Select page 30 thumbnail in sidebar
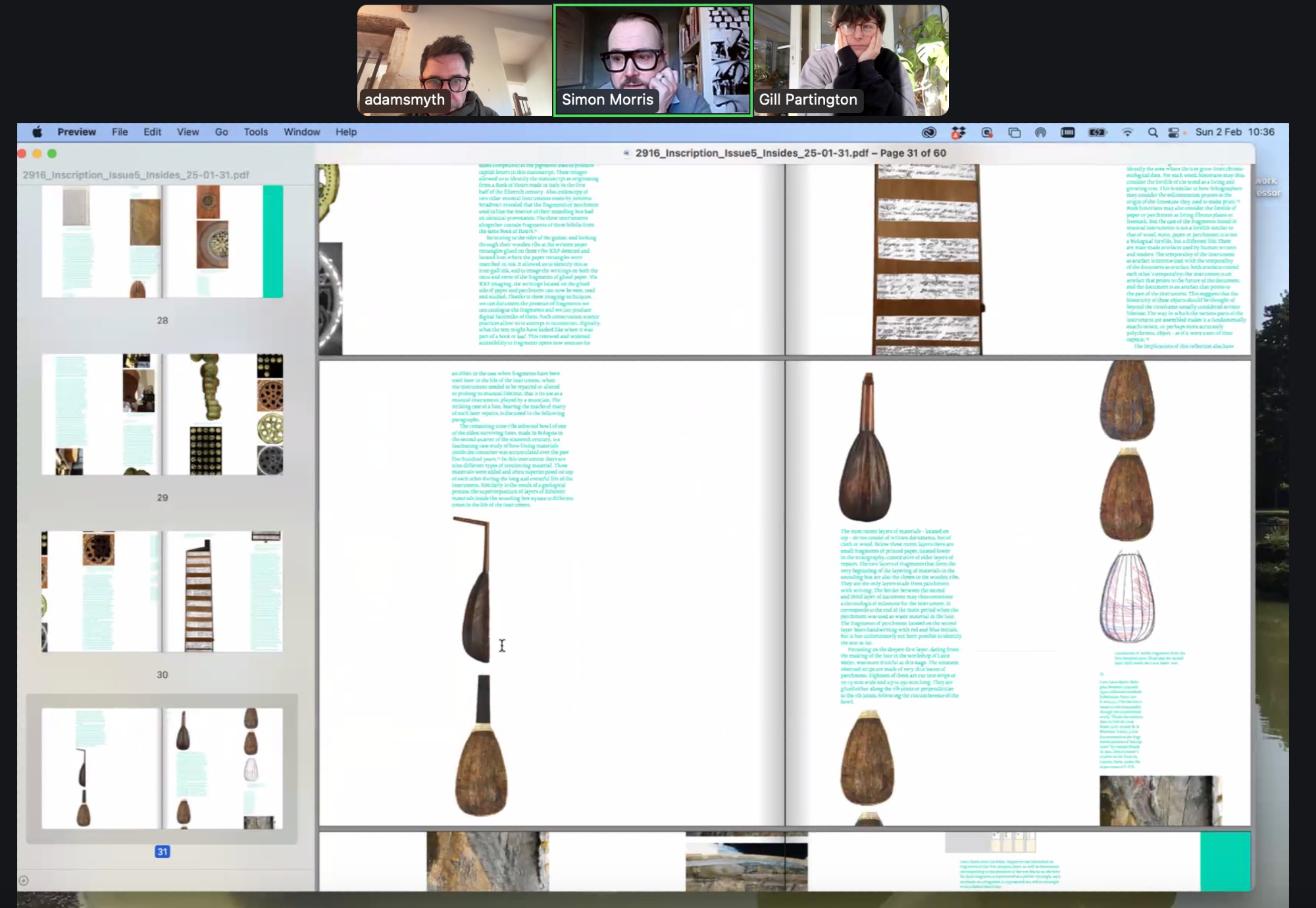Image resolution: width=1316 pixels, height=908 pixels. click(162, 592)
